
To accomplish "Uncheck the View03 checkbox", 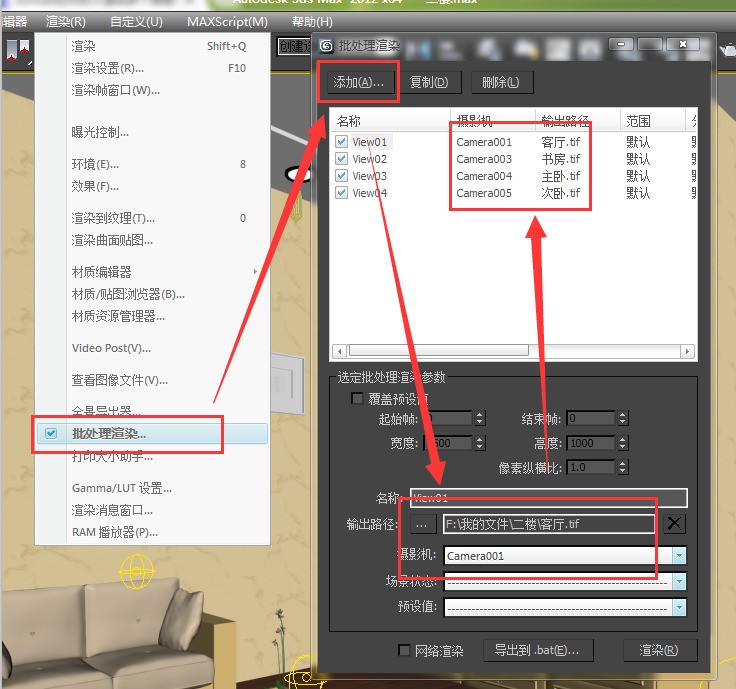I will click(x=342, y=176).
